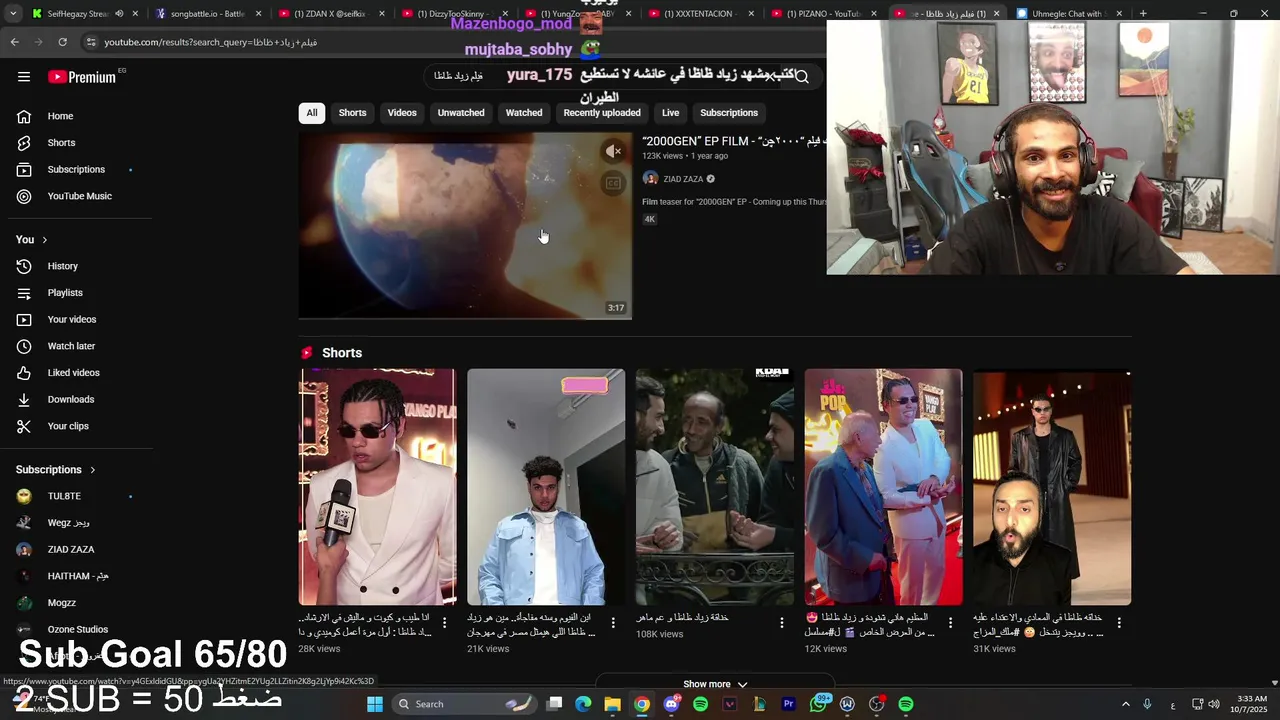Open Discord from the taskbar
Viewport: 1280px width, 720px height.
671,704
